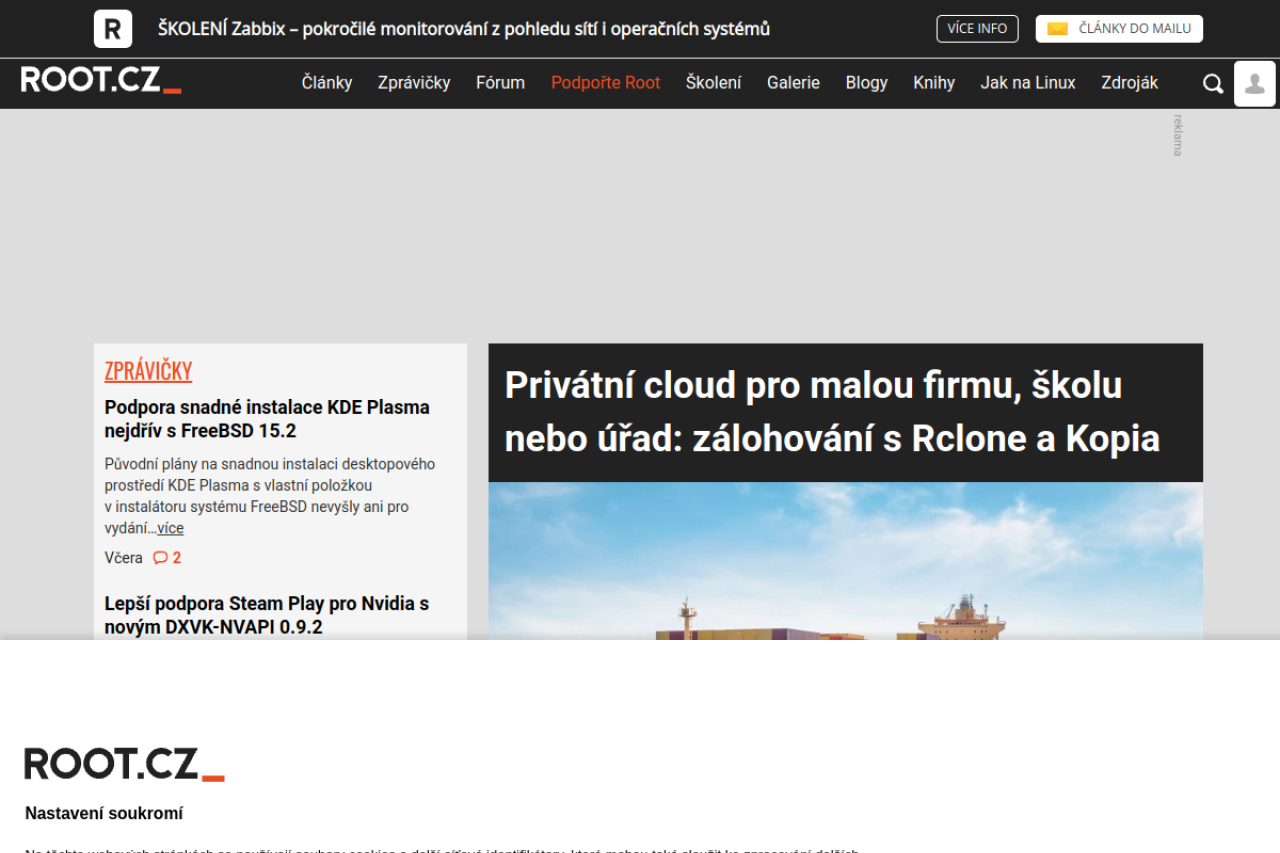The image size is (1280, 853).
Task: Click the envelope icon in Články do mailu
Action: point(1057,29)
